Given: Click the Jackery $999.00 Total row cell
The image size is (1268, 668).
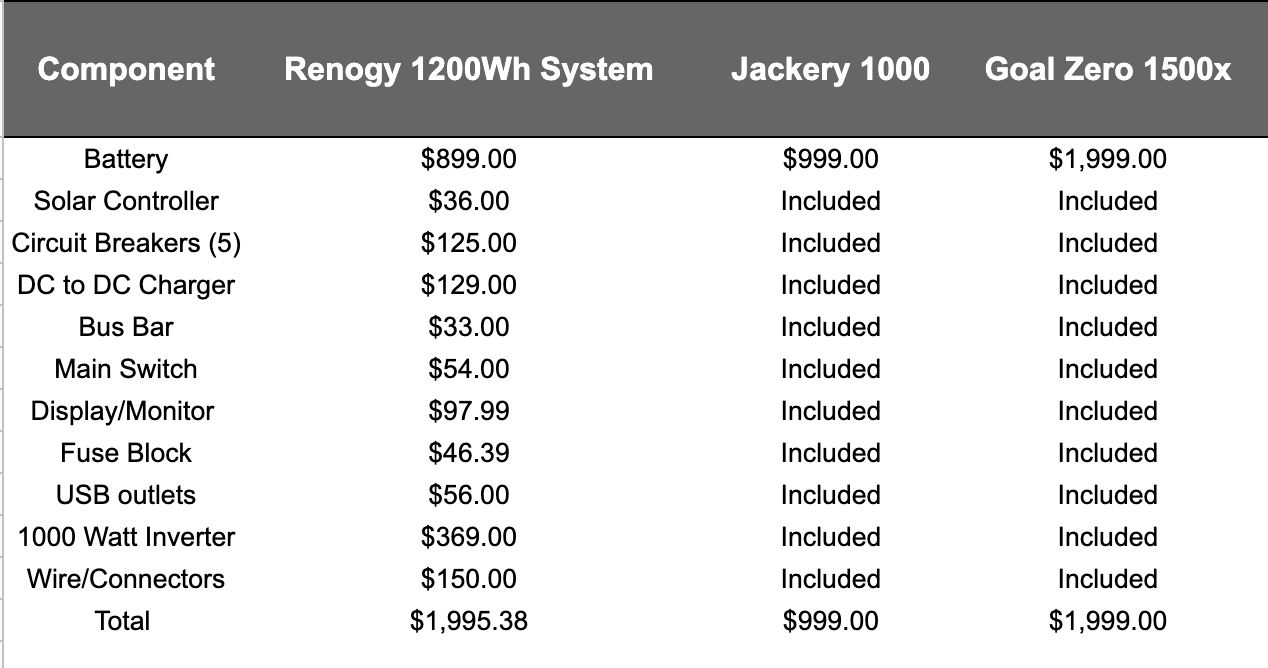Looking at the screenshot, I should click(x=830, y=621).
